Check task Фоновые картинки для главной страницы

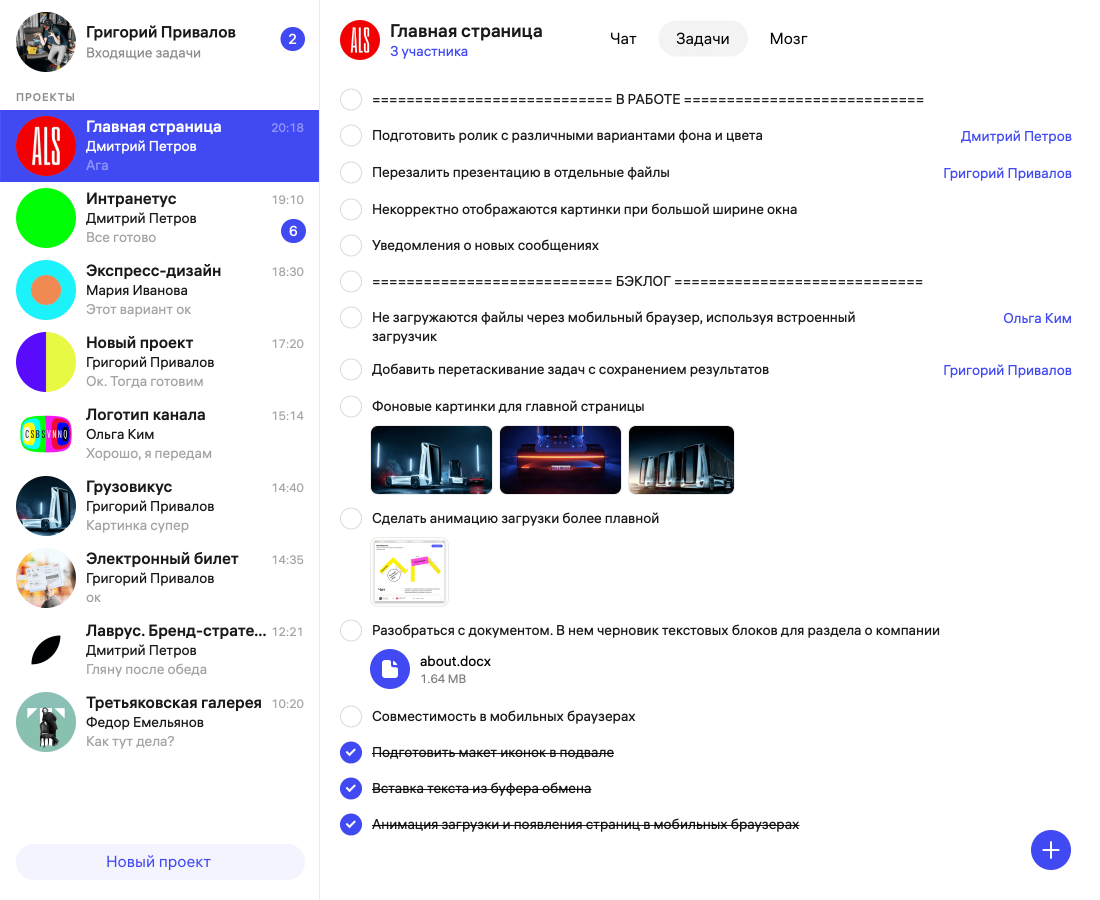(x=351, y=406)
